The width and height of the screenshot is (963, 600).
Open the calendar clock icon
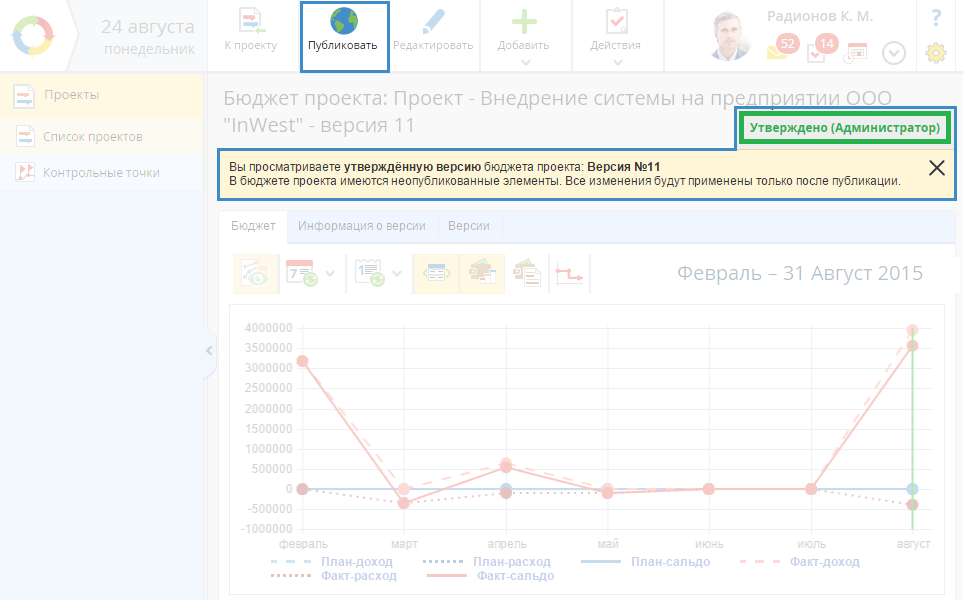[855, 53]
